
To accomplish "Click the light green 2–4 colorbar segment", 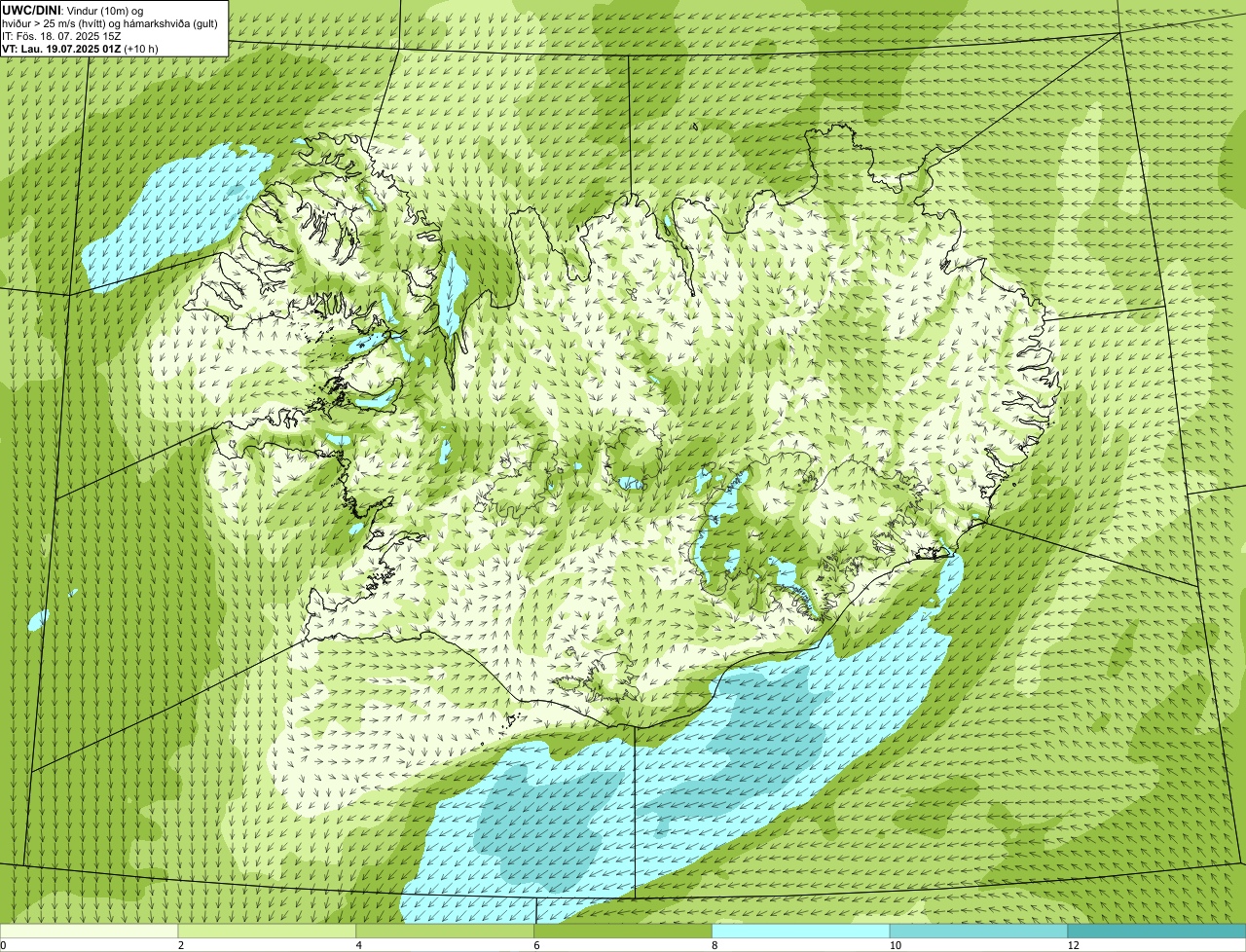I will [x=267, y=932].
